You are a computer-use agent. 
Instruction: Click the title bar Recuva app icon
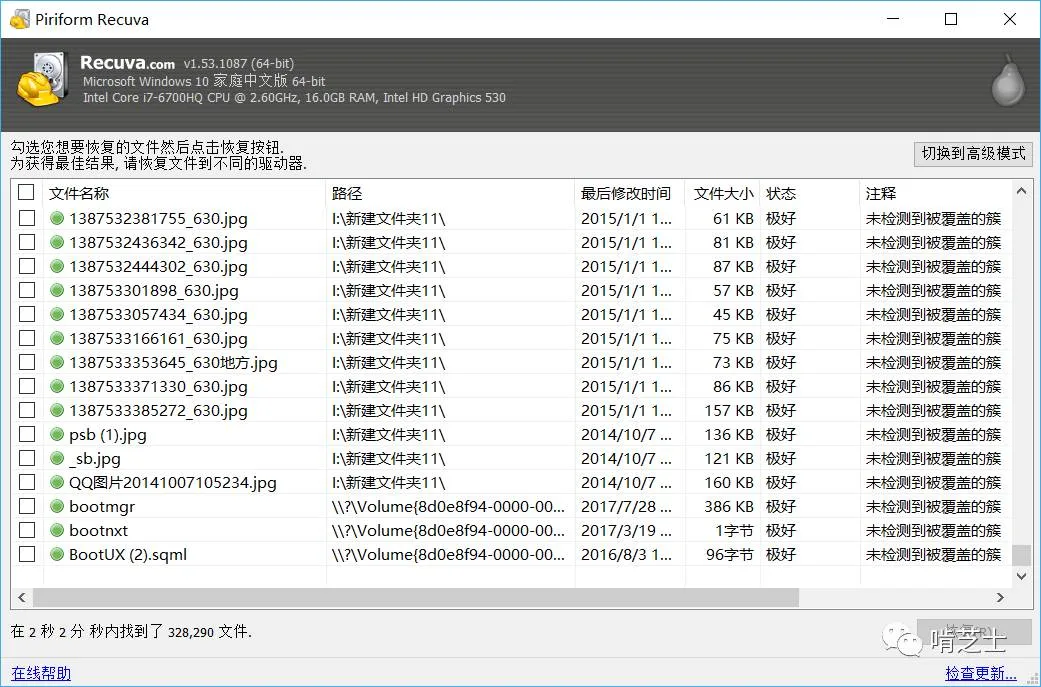click(19, 19)
